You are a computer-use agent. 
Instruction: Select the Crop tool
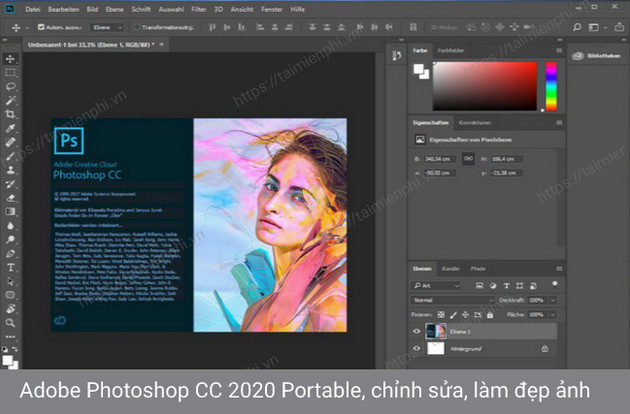(10, 114)
